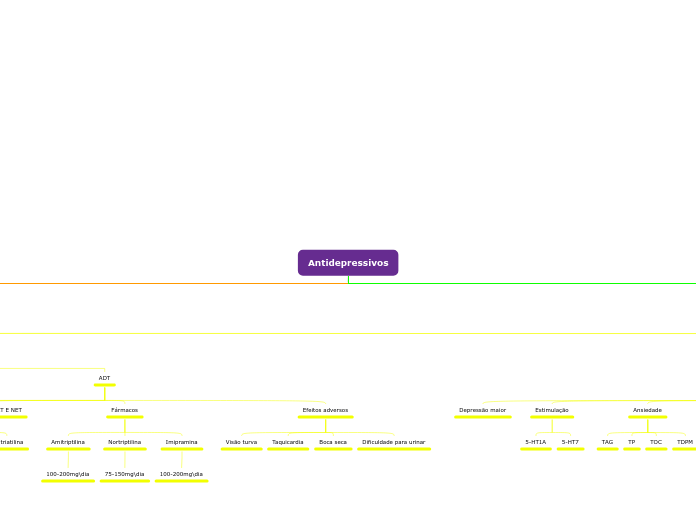The image size is (696, 520).
Task: Select the Depressão maior node
Action: coord(482,410)
